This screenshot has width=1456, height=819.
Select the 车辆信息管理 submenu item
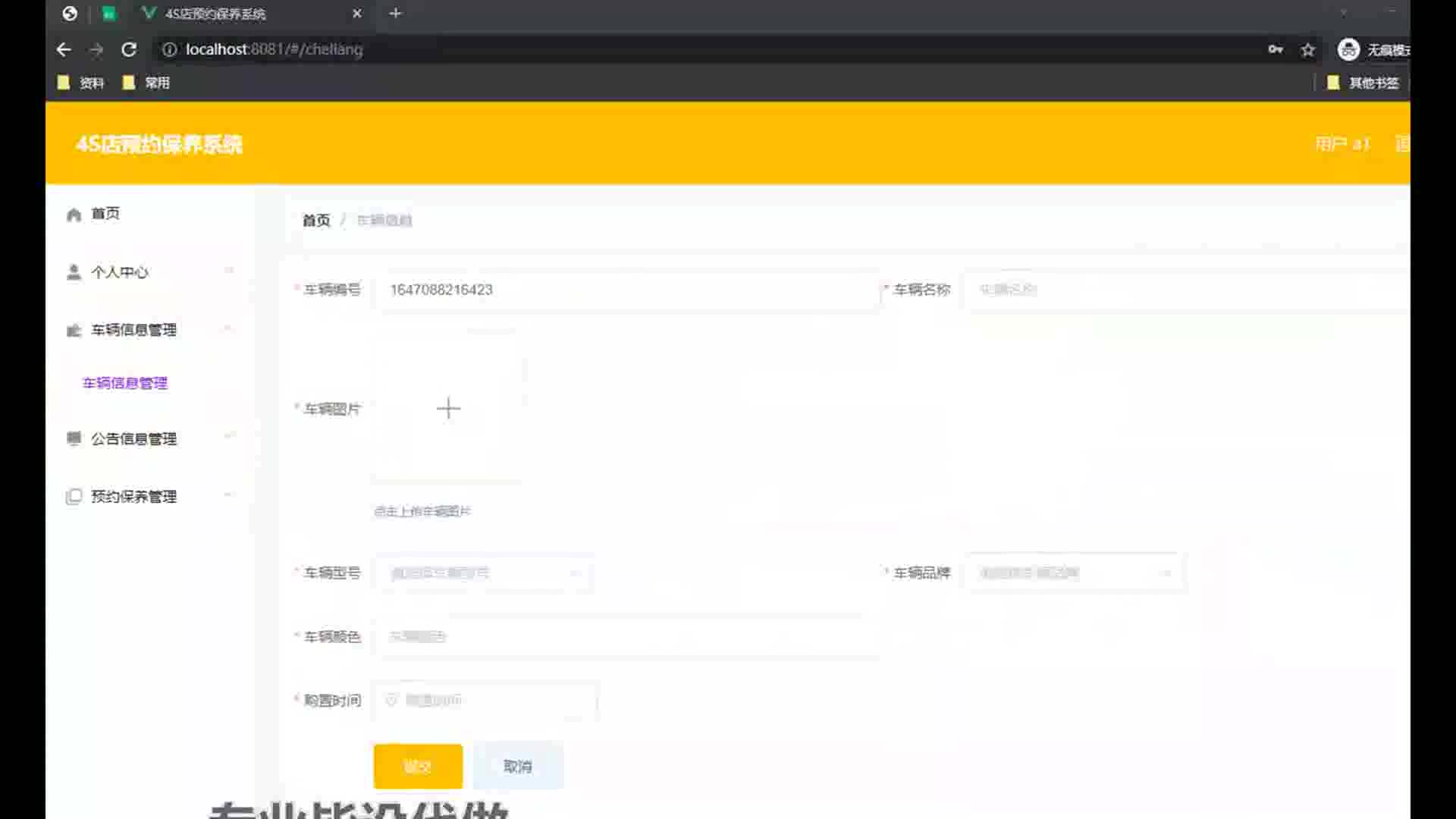click(x=125, y=383)
